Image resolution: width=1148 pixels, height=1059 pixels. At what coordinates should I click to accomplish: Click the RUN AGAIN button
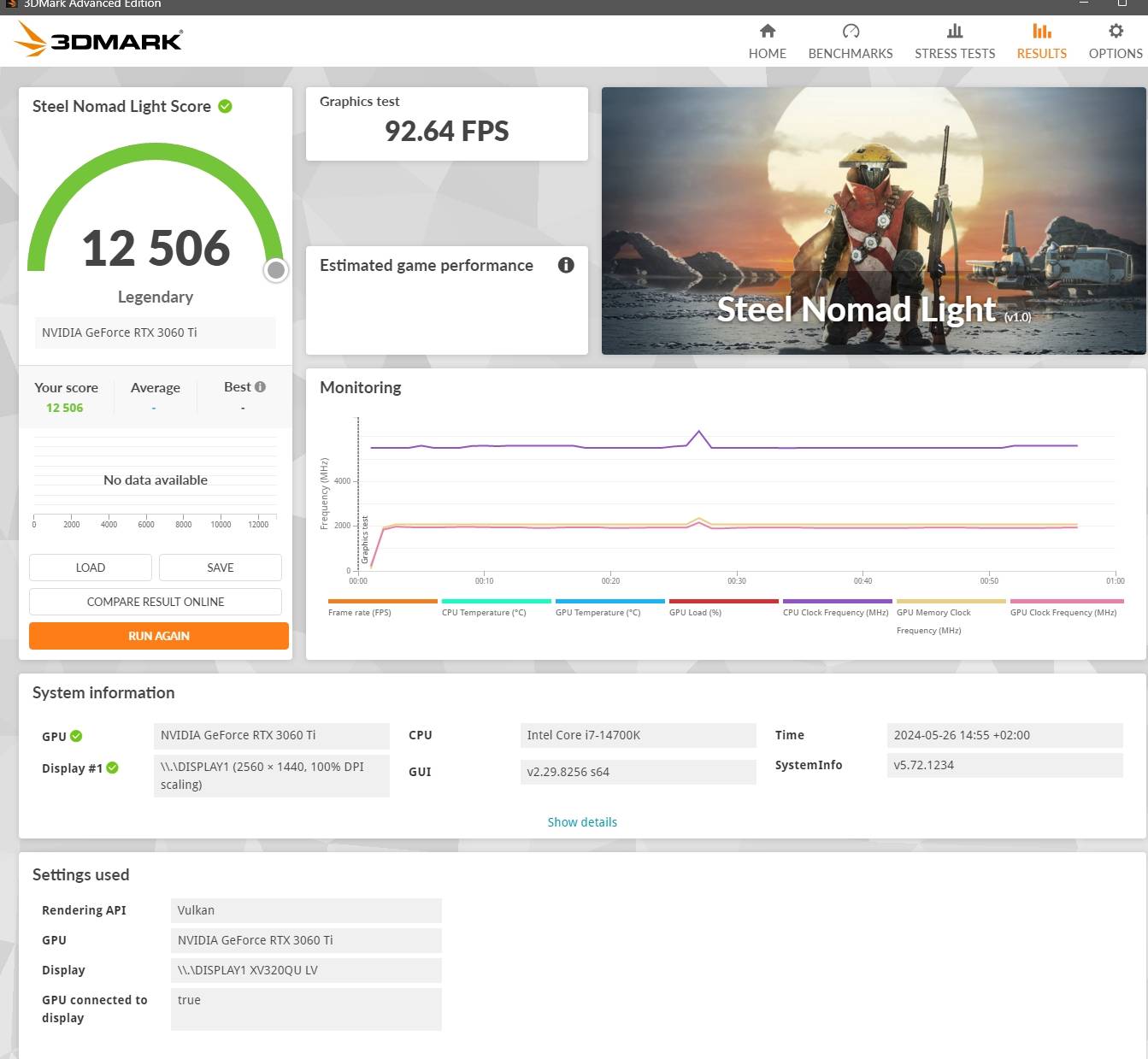click(x=158, y=635)
